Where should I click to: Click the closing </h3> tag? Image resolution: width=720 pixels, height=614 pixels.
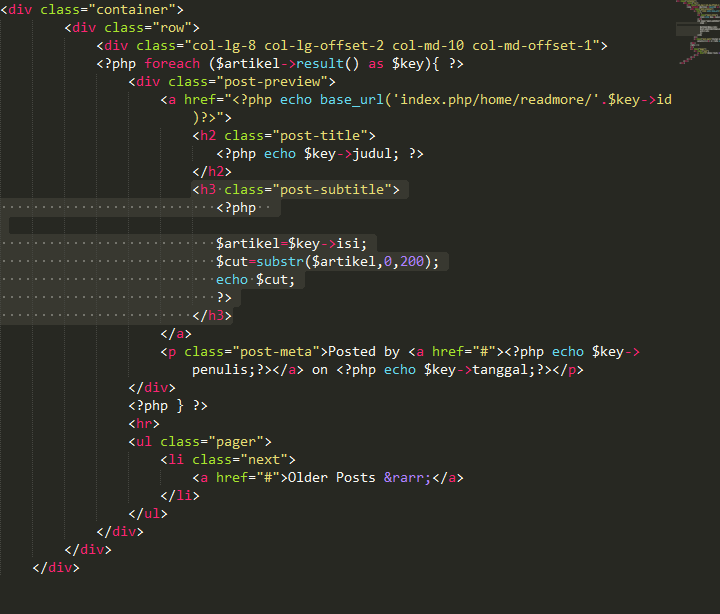[x=212, y=315]
